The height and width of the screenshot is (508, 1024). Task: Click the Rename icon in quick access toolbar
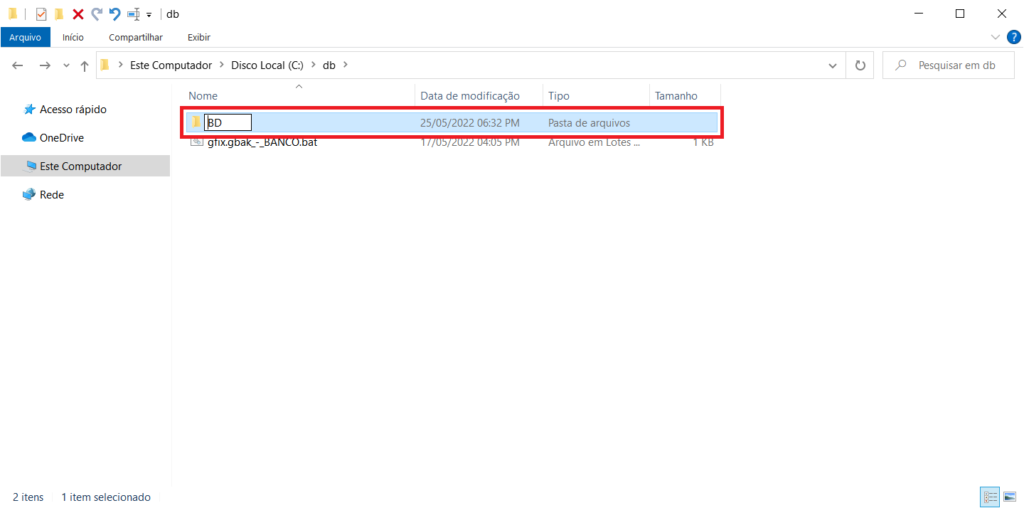(x=133, y=14)
